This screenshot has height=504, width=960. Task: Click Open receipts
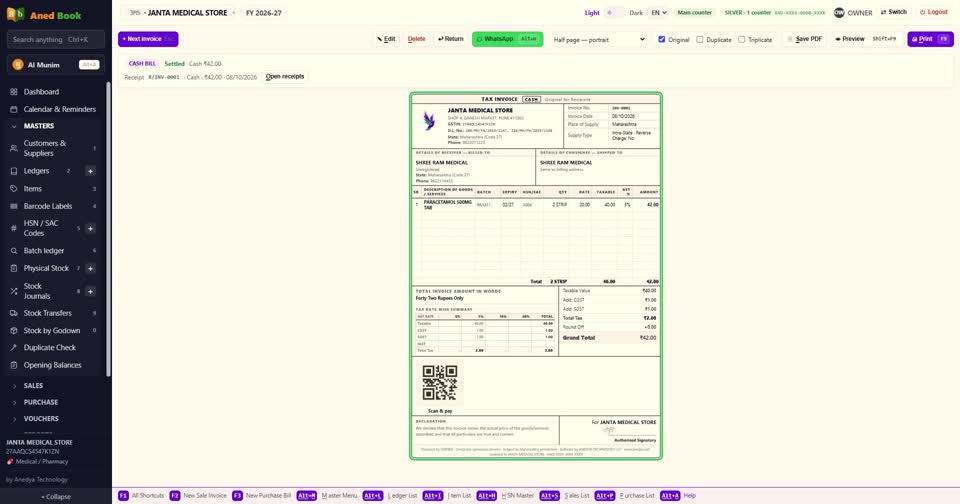285,77
